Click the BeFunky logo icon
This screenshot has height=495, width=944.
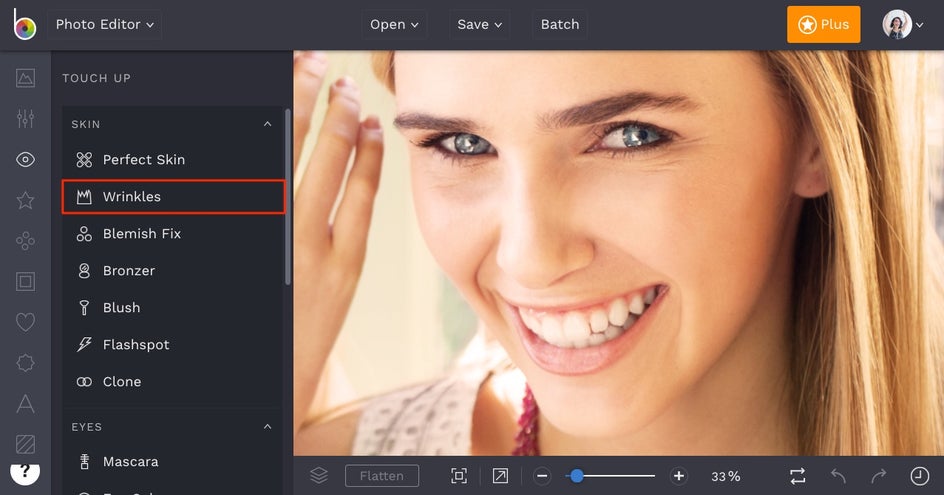[x=25, y=24]
